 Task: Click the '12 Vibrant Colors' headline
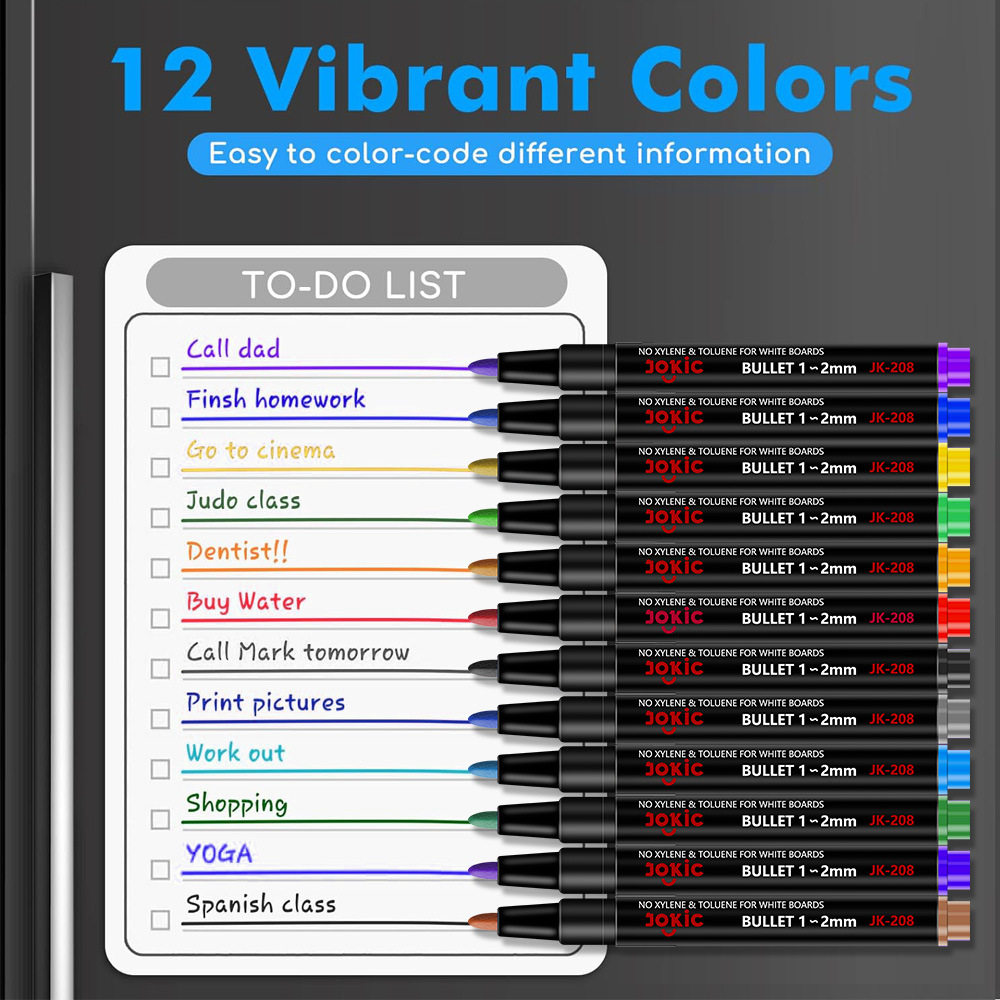click(x=511, y=80)
